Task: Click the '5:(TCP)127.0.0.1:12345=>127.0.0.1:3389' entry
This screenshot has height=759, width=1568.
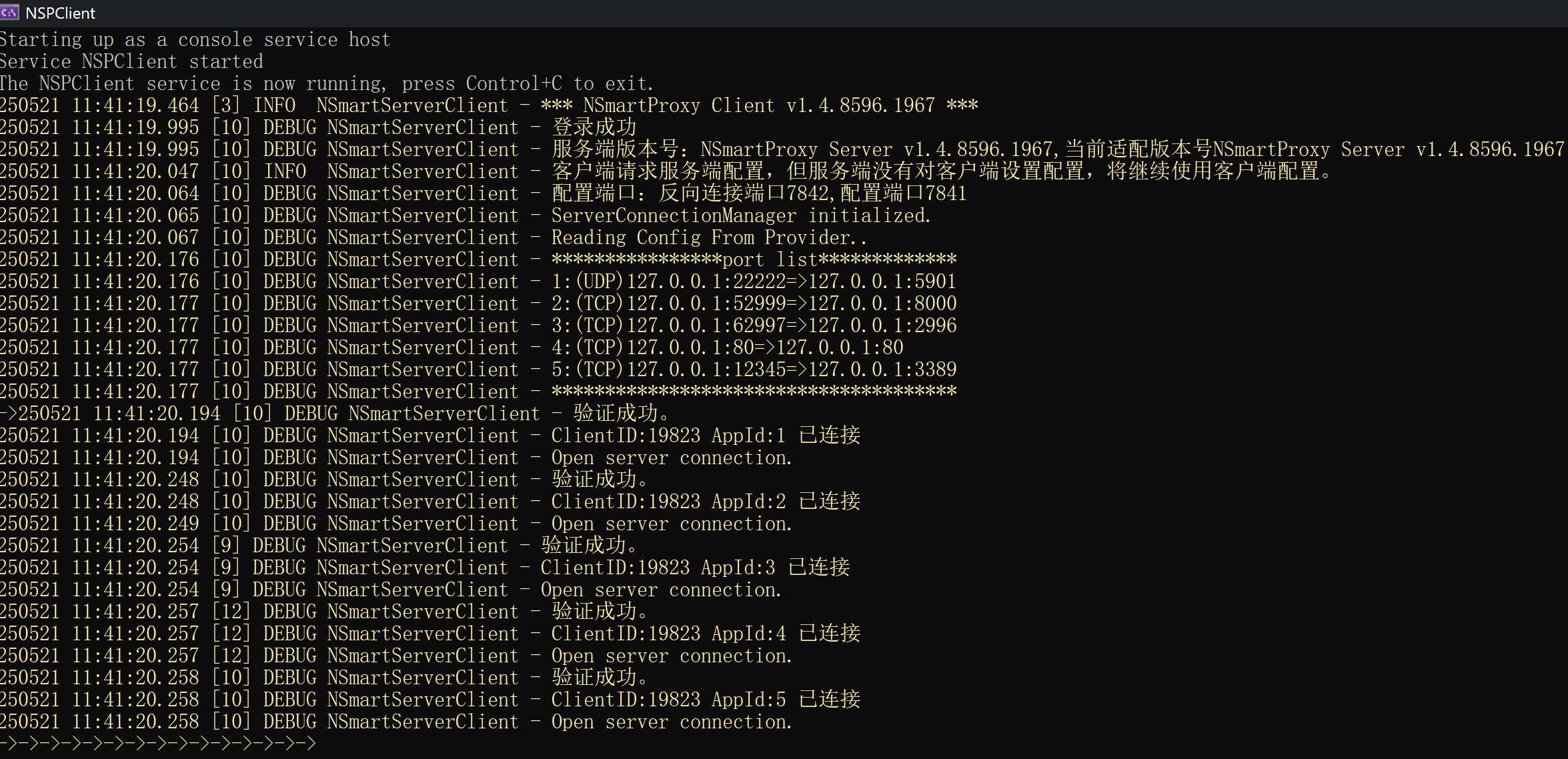Action: tap(478, 370)
